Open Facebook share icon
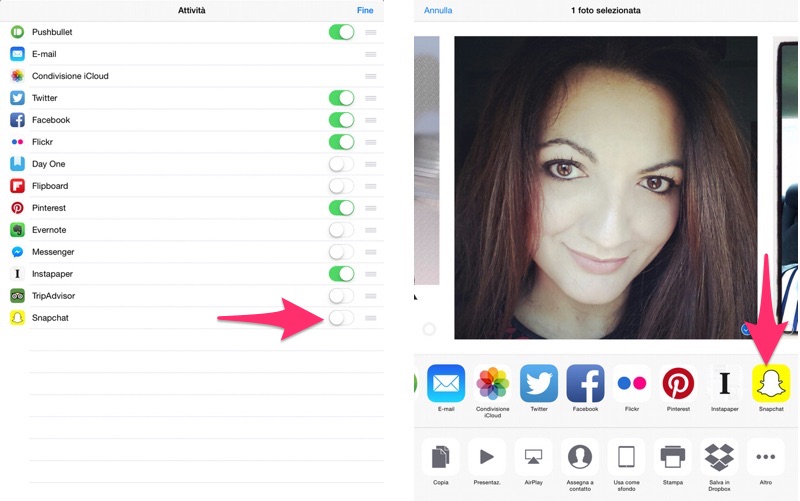 coord(585,383)
